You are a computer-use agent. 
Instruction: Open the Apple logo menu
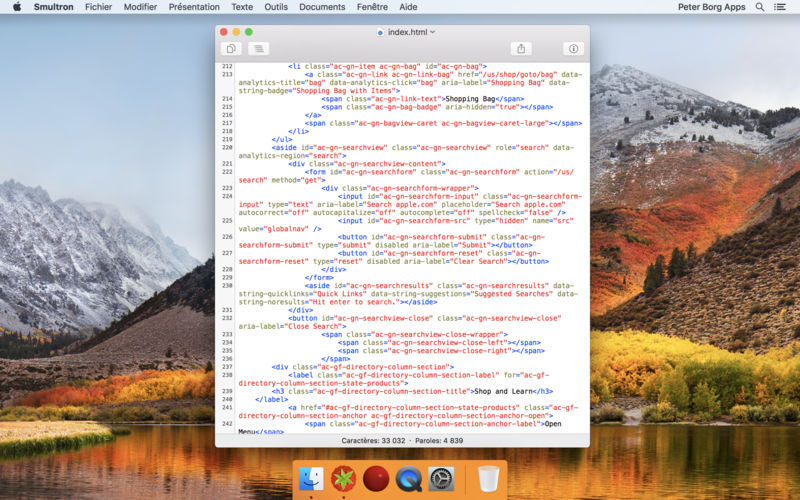pos(17,7)
